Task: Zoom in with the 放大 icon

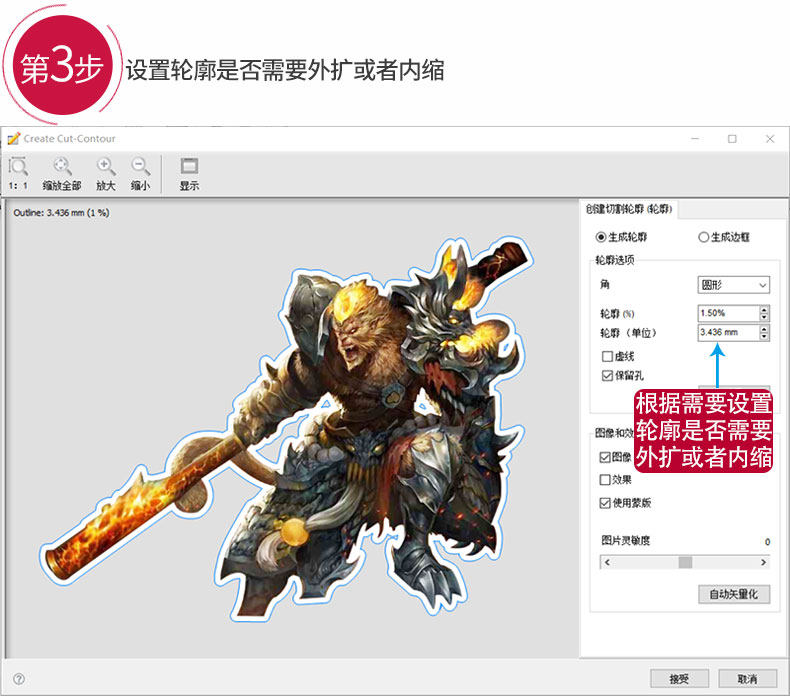Action: pos(106,173)
